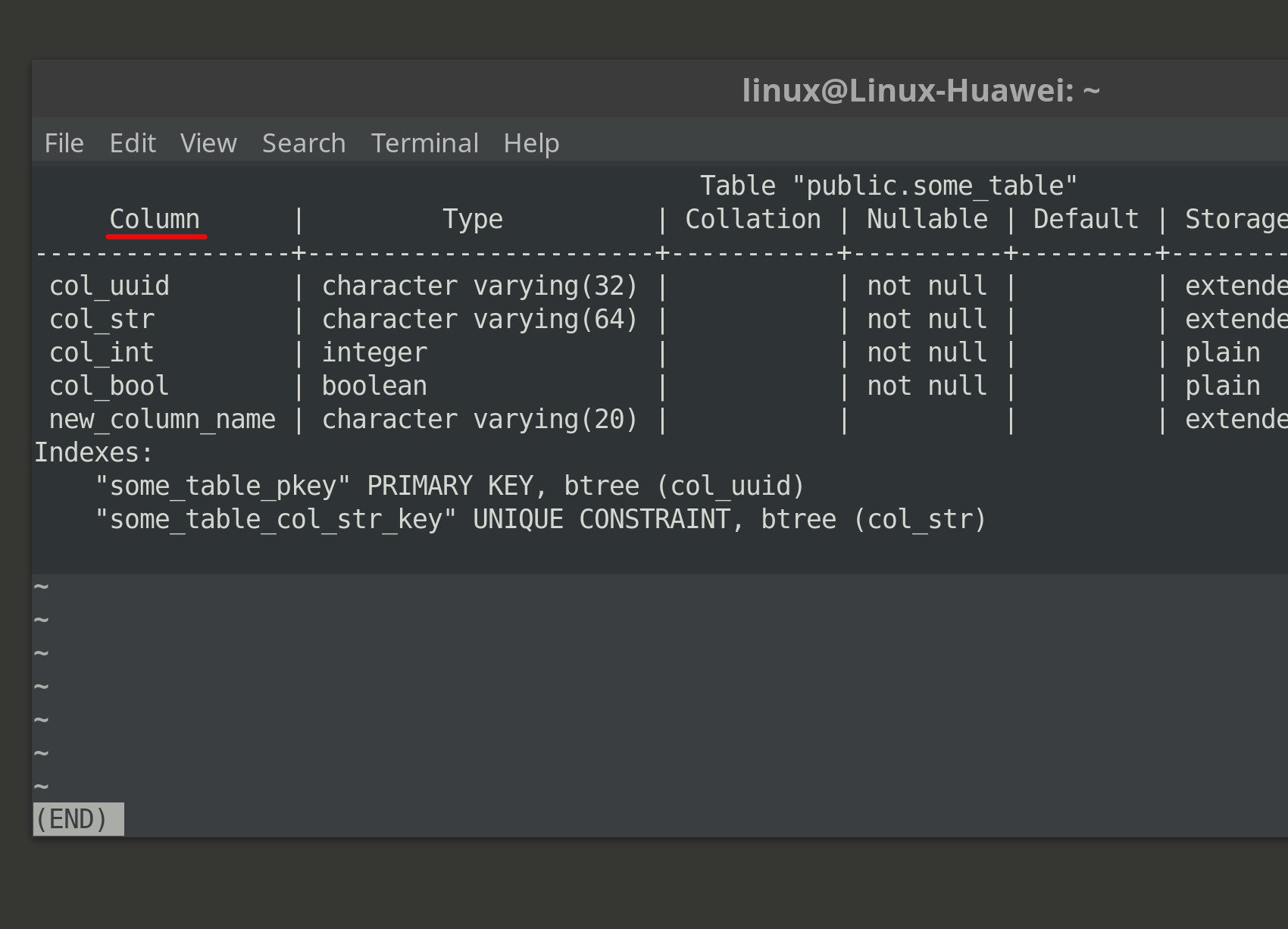Click the some_table_pkey index line
The image size is (1288, 929).
click(x=450, y=485)
